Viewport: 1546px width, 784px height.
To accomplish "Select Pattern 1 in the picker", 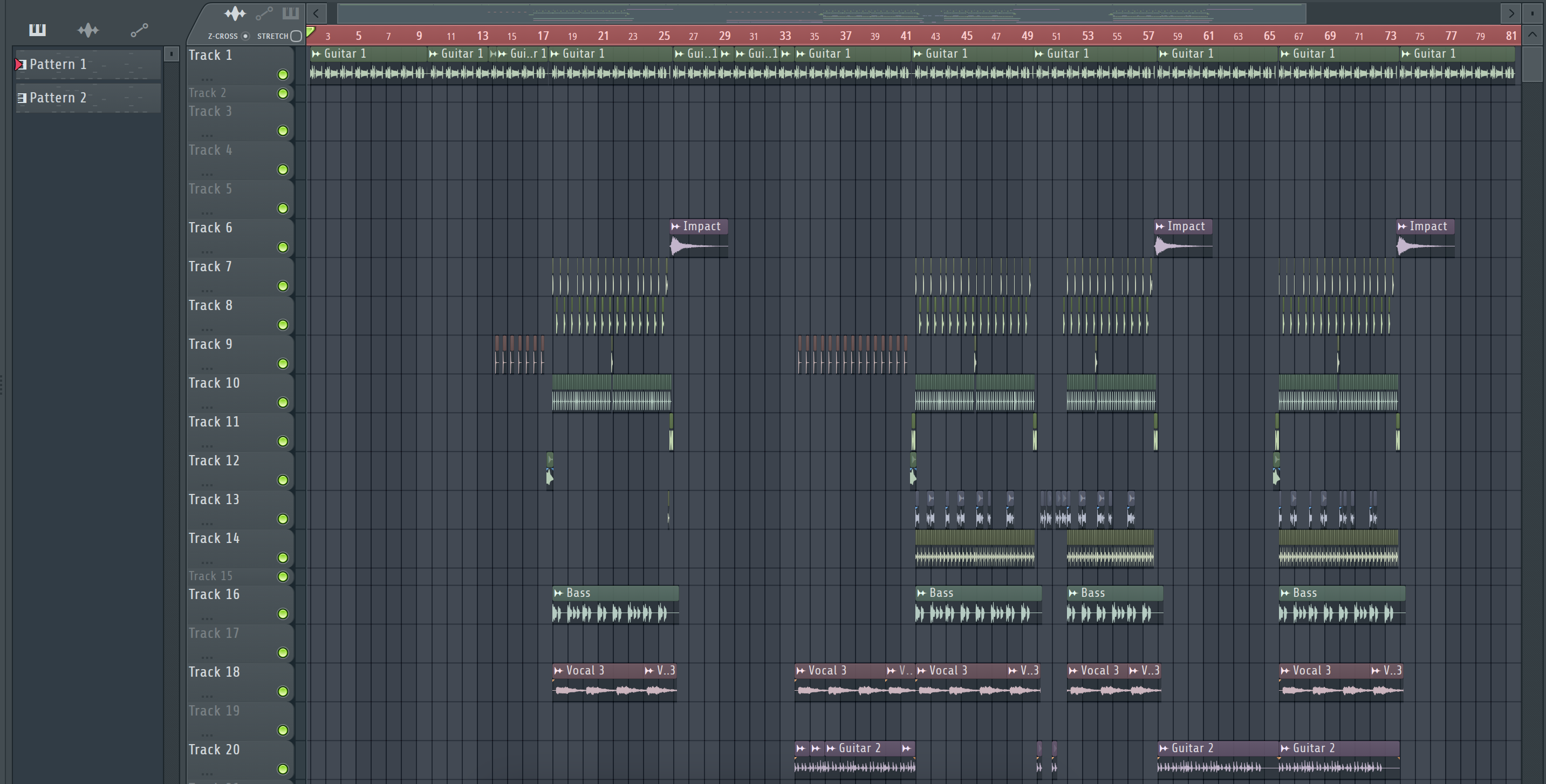I will tap(87, 64).
